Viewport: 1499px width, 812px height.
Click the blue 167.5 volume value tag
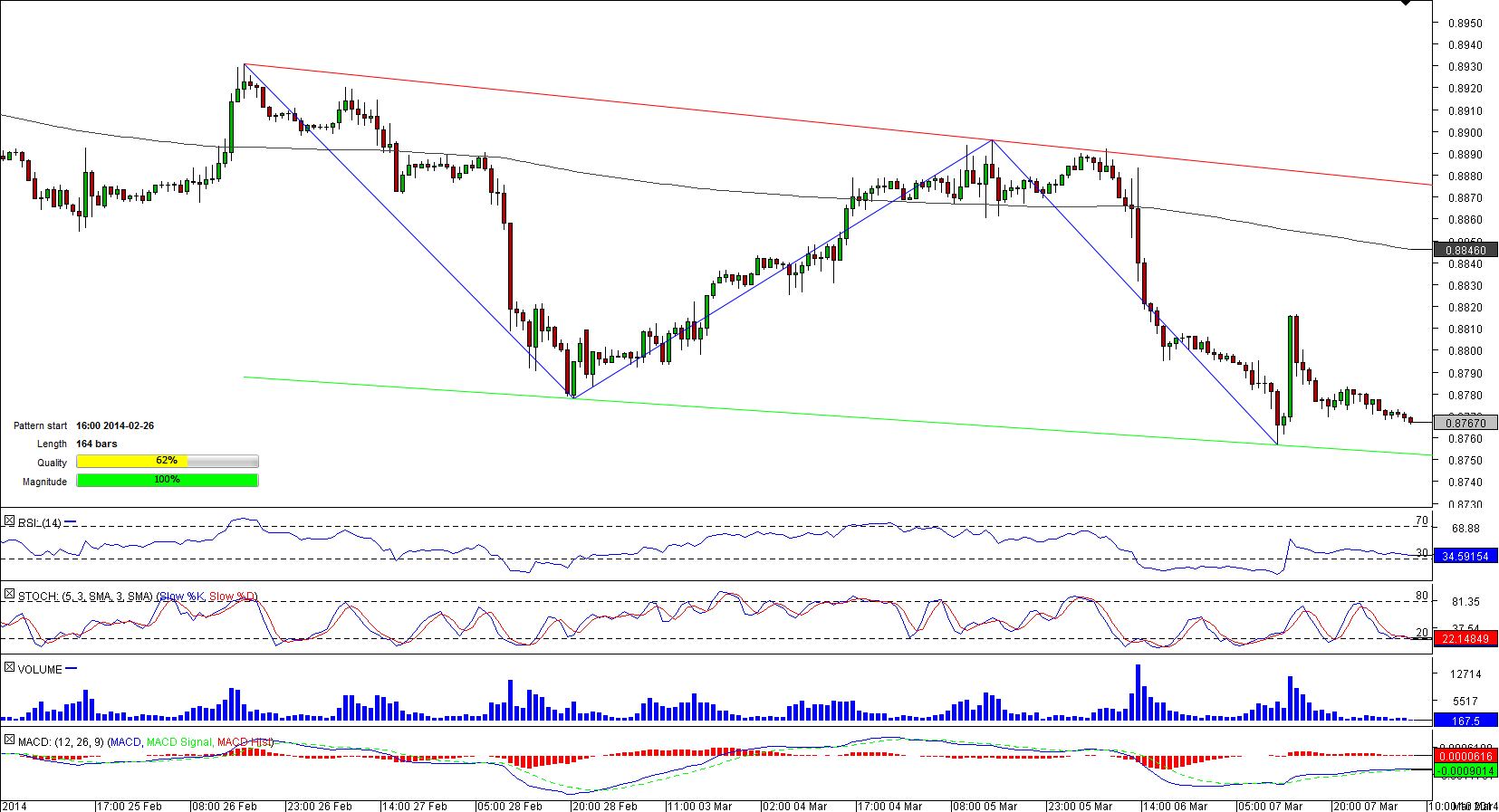tap(1465, 721)
